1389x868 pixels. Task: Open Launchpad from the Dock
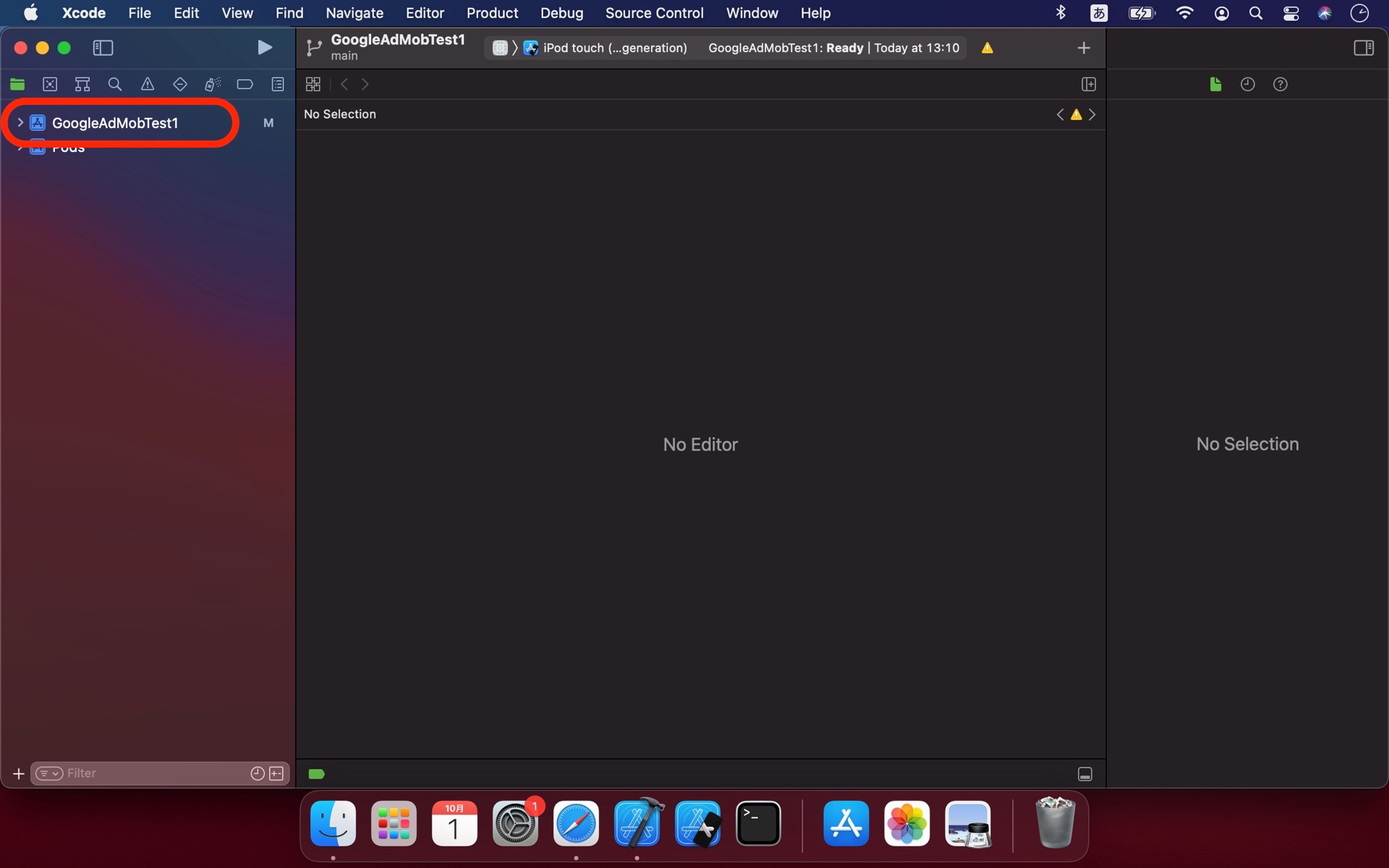[394, 823]
